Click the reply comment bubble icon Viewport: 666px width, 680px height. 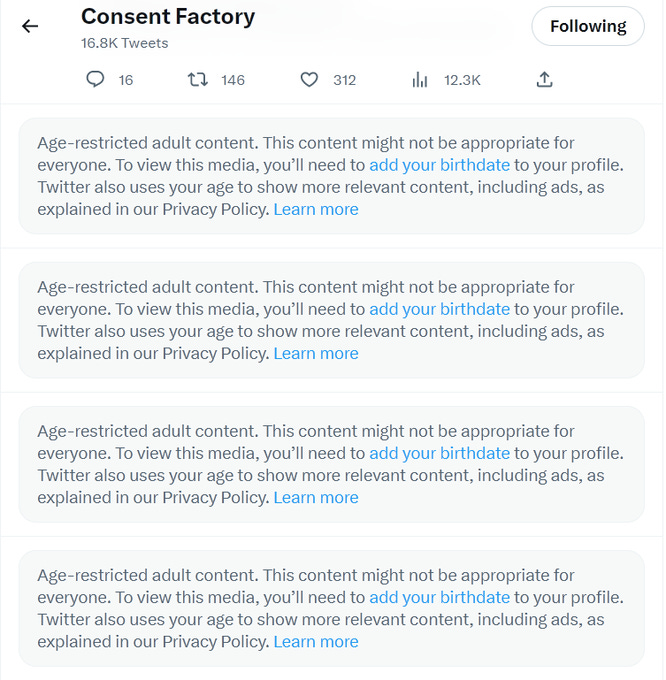coord(95,80)
